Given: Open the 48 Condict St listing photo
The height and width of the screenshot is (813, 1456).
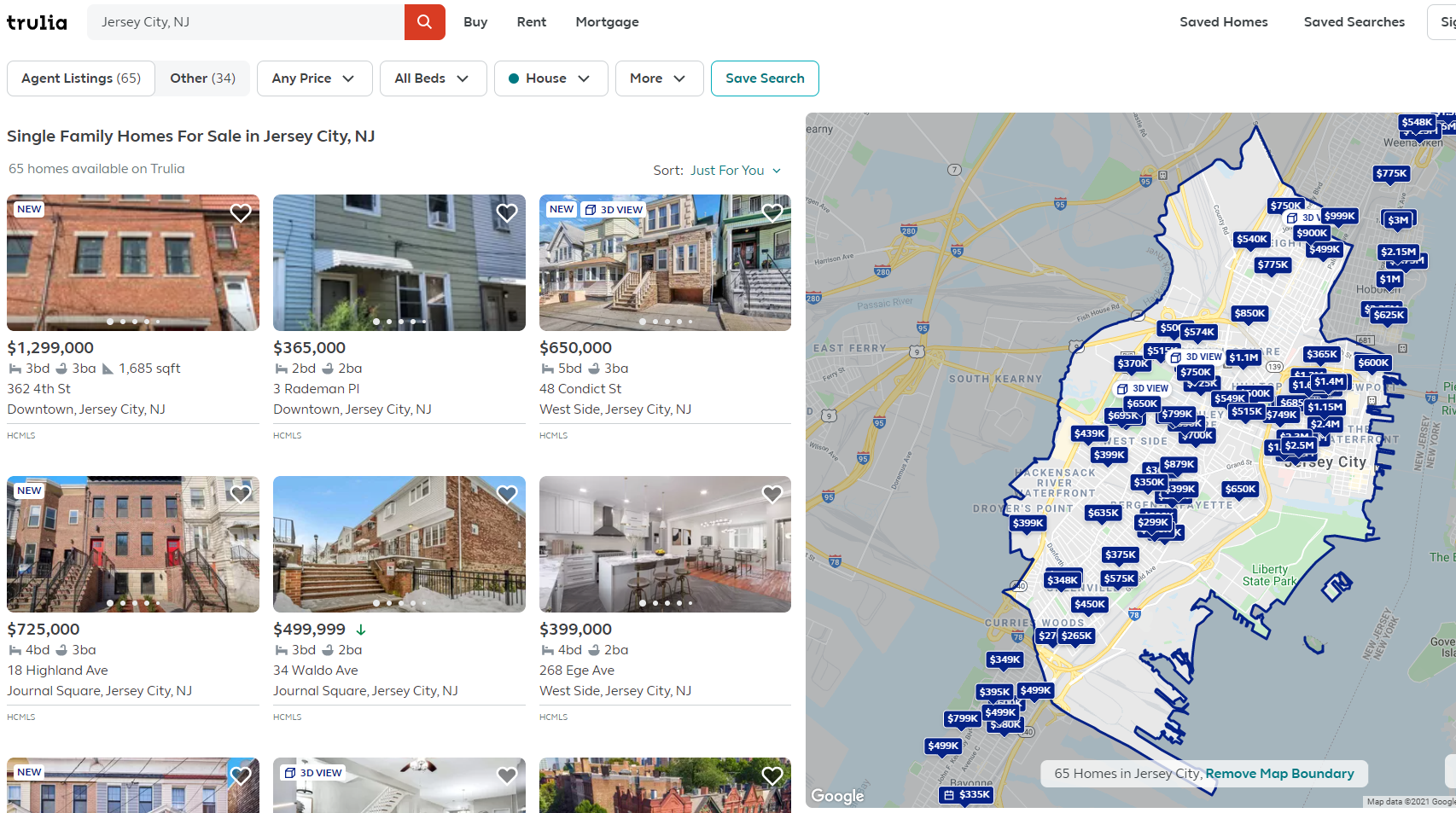Looking at the screenshot, I should pos(665,263).
